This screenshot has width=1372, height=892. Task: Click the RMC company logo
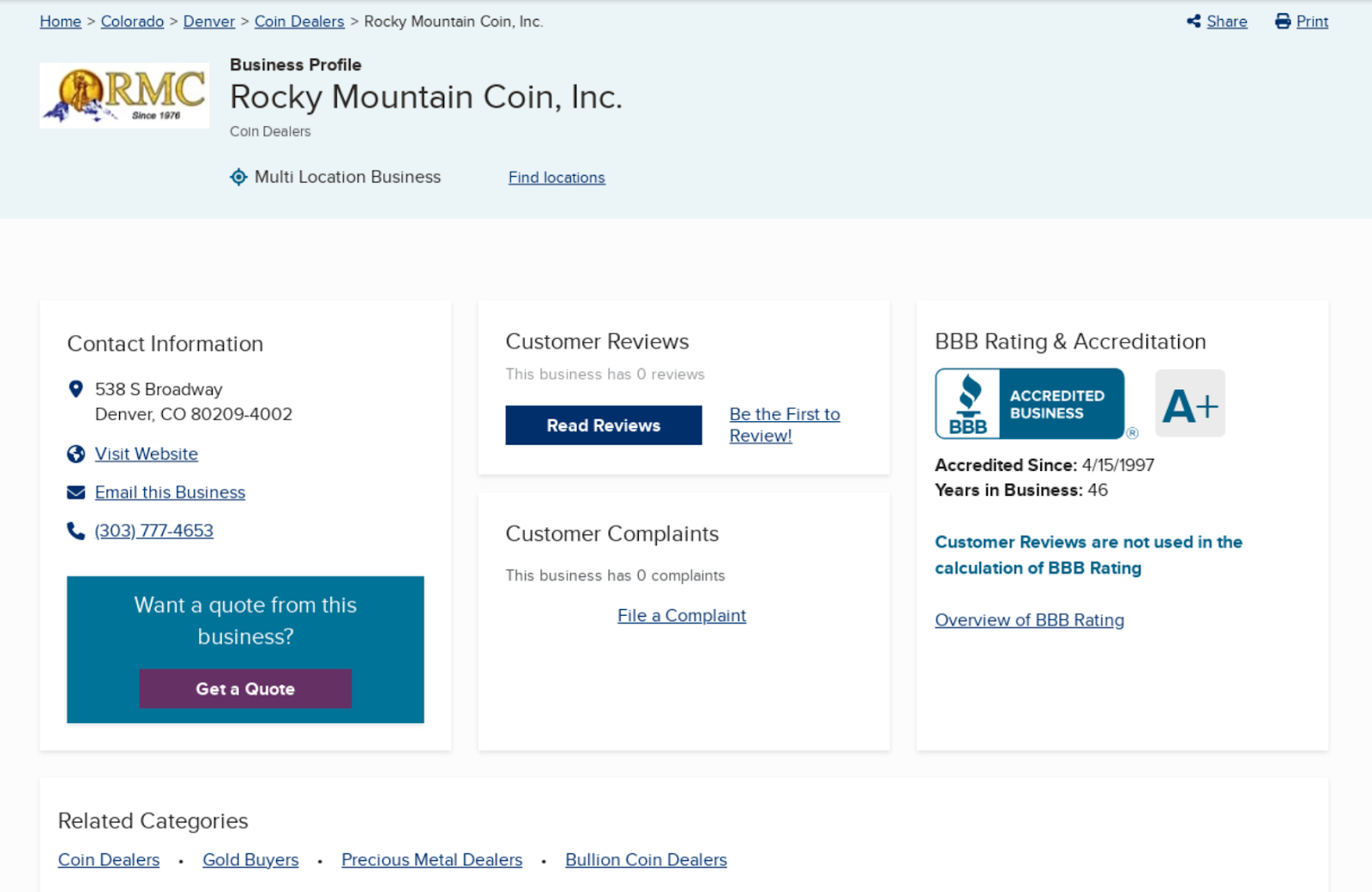[x=124, y=95]
